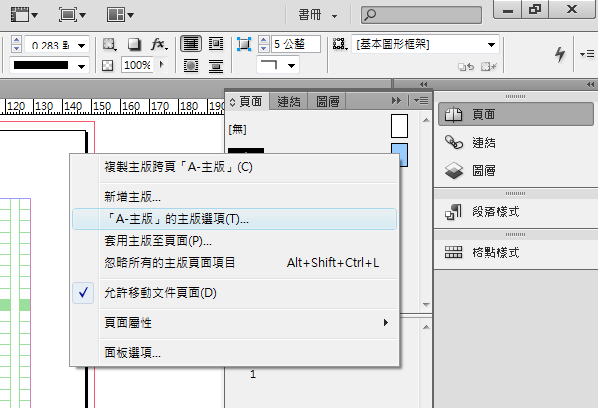Collapse the right dock with double arrows
Screen dimensions: 598x408
coord(590,84)
